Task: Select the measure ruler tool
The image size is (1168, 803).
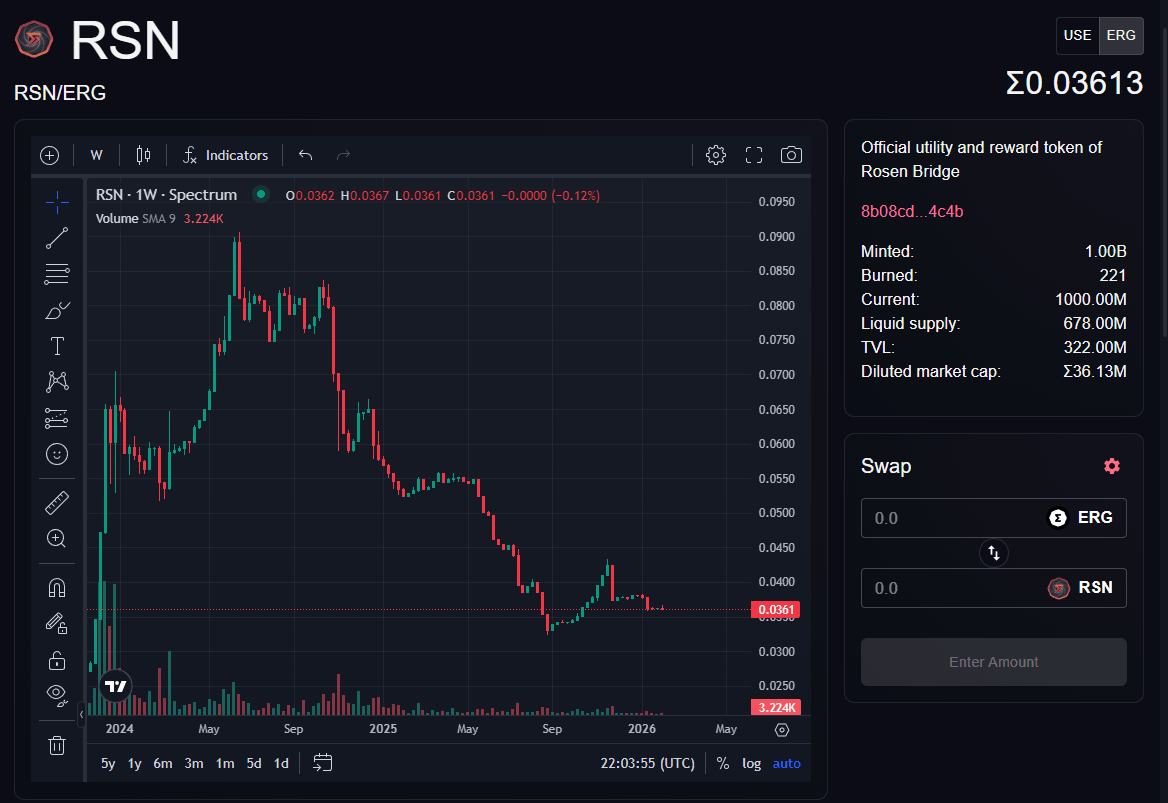Action: pyautogui.click(x=57, y=502)
